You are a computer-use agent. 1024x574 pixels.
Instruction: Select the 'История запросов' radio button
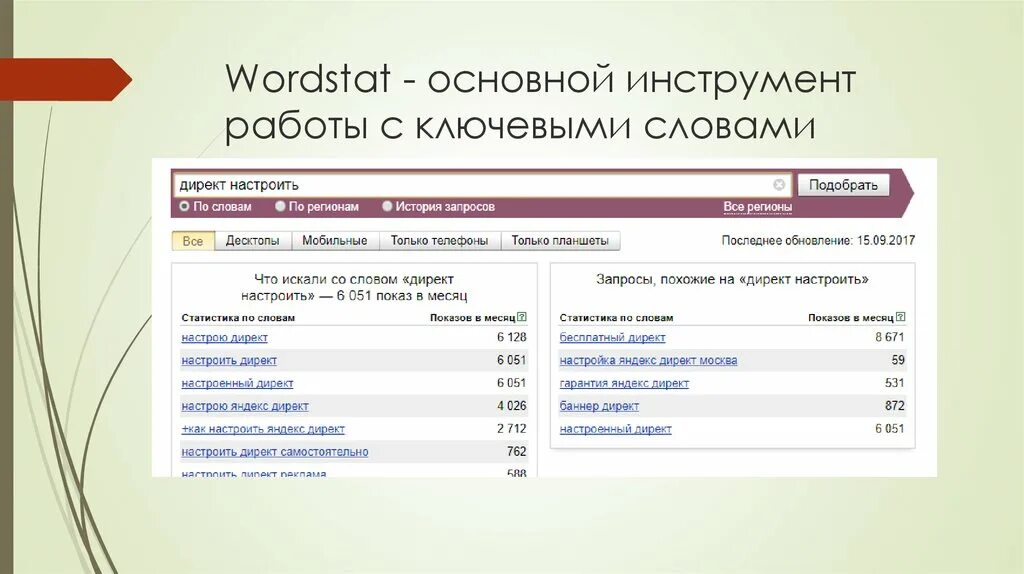point(387,206)
